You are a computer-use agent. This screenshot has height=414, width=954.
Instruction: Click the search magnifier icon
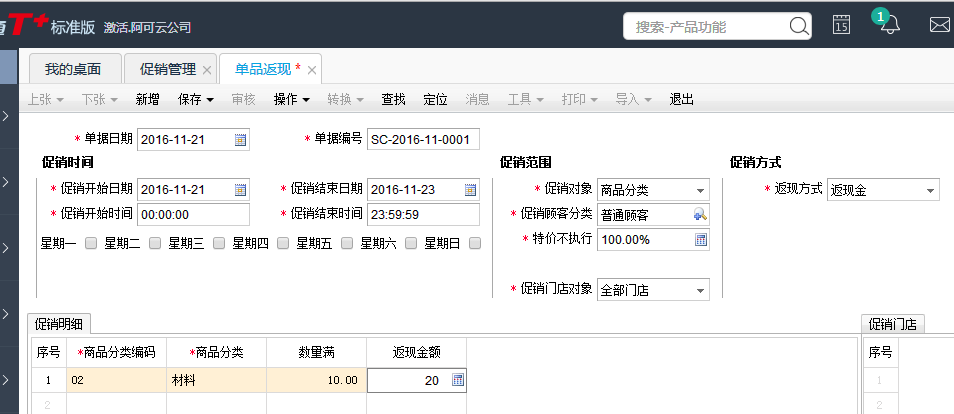(x=798, y=27)
